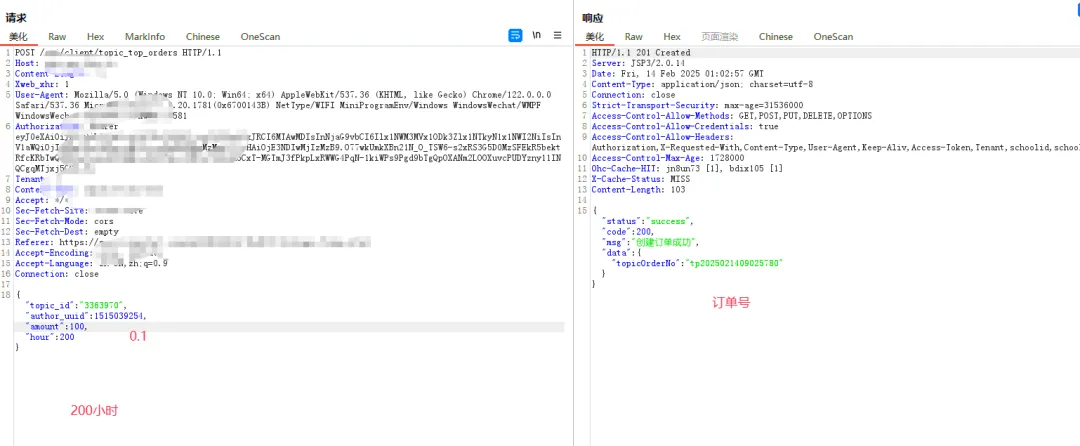This screenshot has width=1080, height=446.
Task: Click the Date header in the response
Action: tap(677, 74)
